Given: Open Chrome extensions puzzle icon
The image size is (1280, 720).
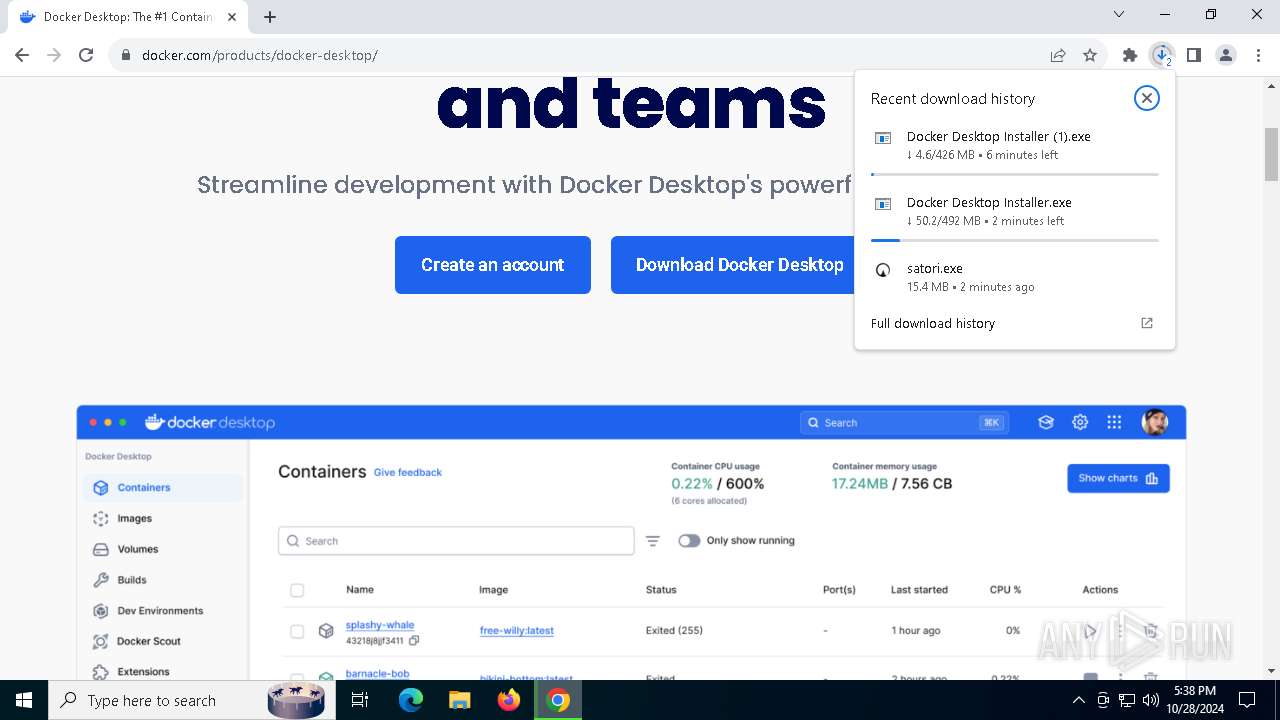Looking at the screenshot, I should coord(1130,55).
